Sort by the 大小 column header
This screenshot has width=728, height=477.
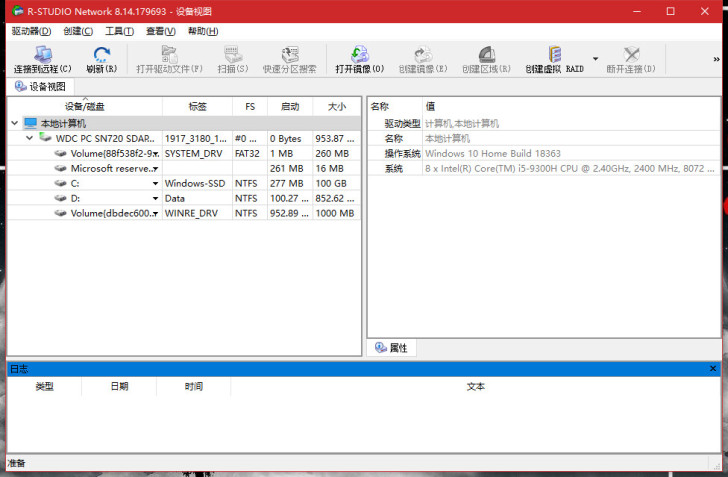click(x=336, y=106)
